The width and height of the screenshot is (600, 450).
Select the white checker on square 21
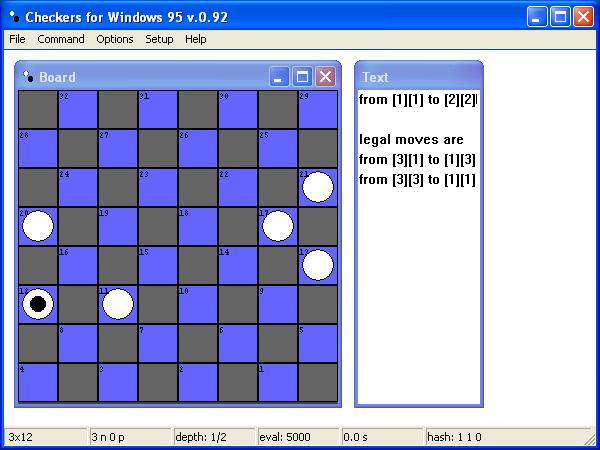[318, 187]
